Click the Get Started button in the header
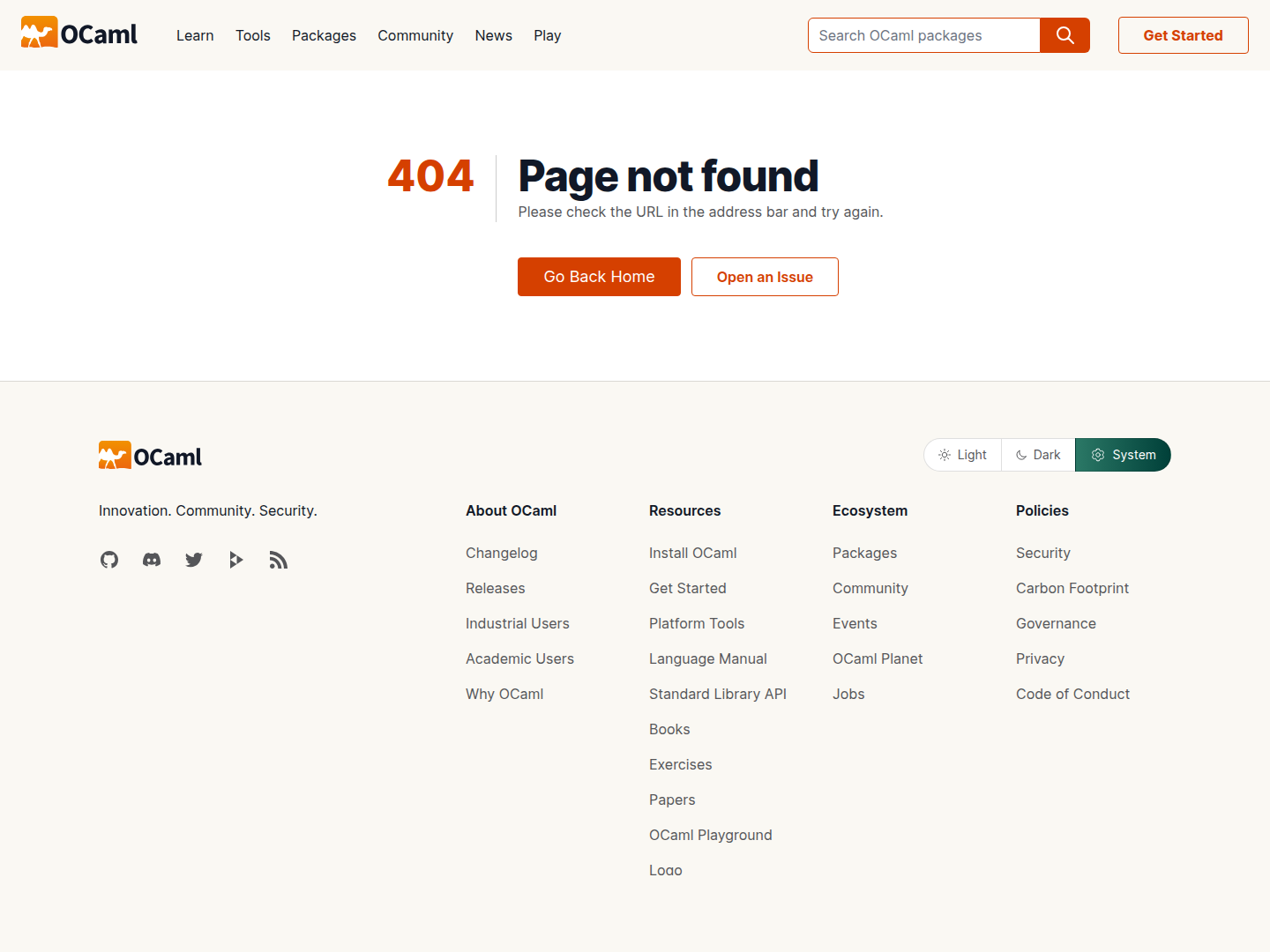The image size is (1270, 952). tap(1184, 35)
